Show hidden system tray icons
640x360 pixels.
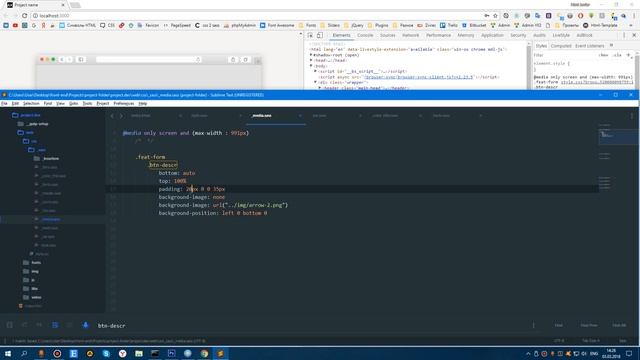tap(528, 353)
